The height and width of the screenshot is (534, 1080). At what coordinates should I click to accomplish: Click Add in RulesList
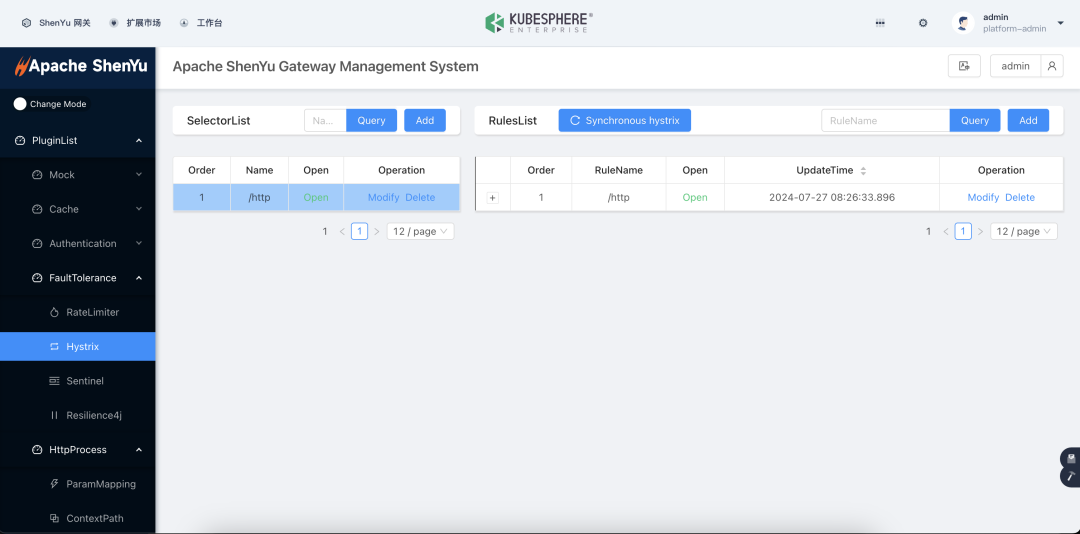[x=1028, y=121]
